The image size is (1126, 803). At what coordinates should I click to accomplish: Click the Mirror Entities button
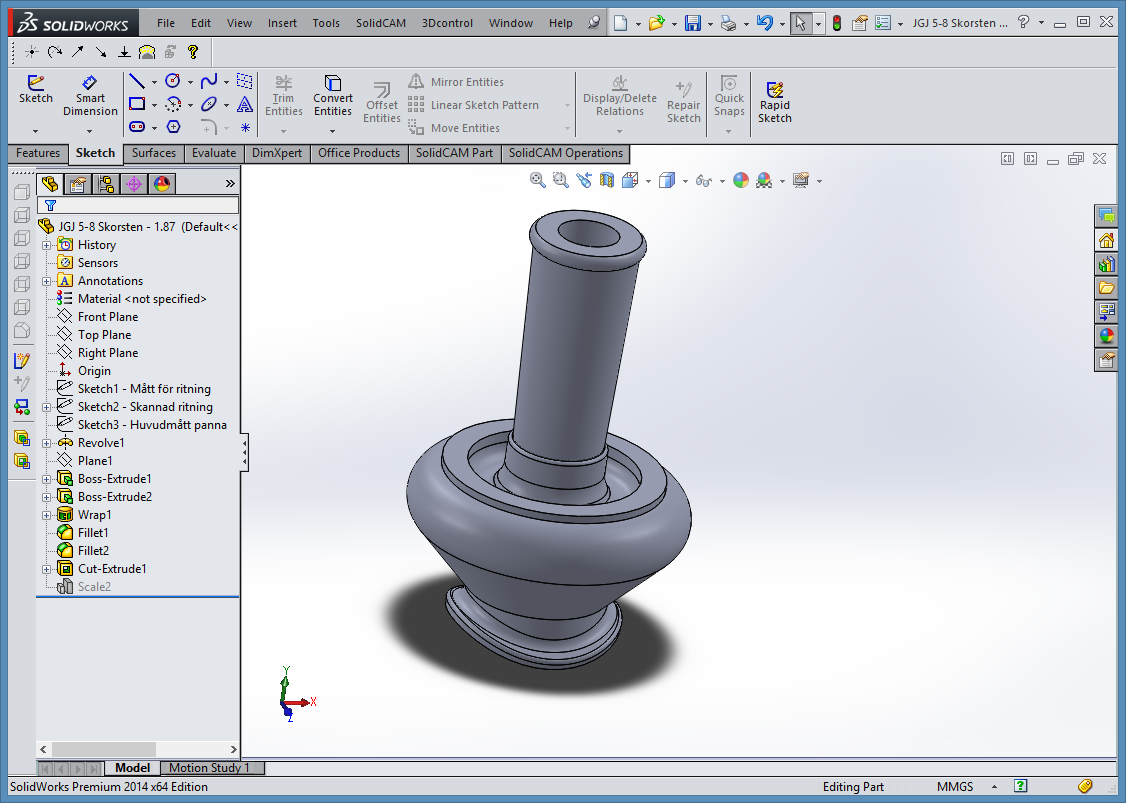pyautogui.click(x=456, y=82)
